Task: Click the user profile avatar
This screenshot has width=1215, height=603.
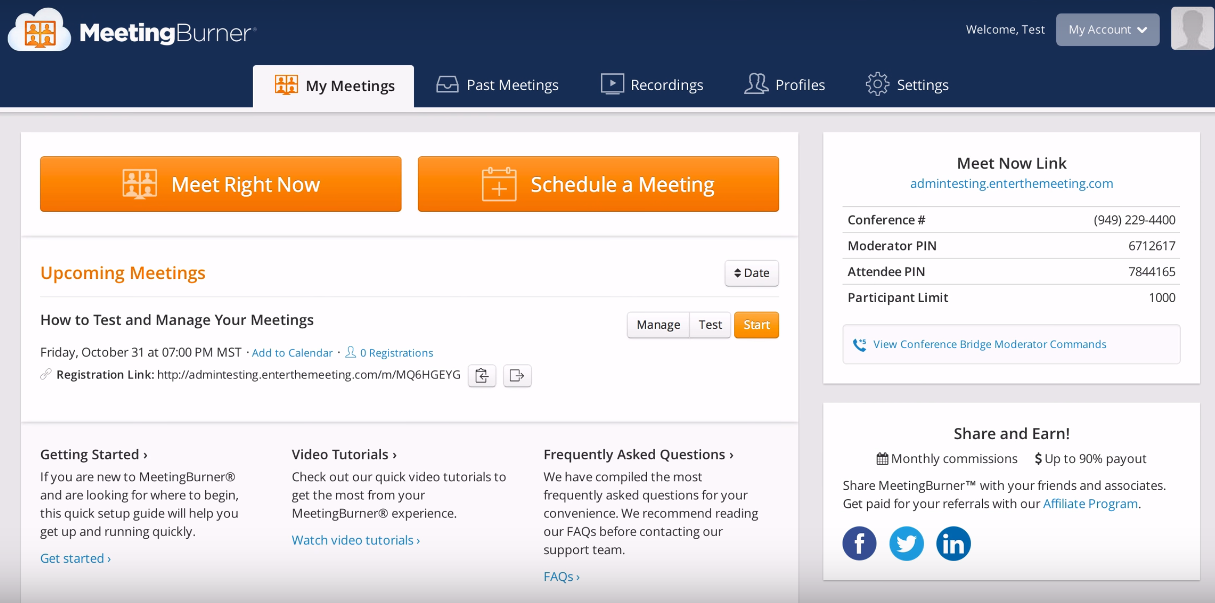Action: [x=1191, y=29]
